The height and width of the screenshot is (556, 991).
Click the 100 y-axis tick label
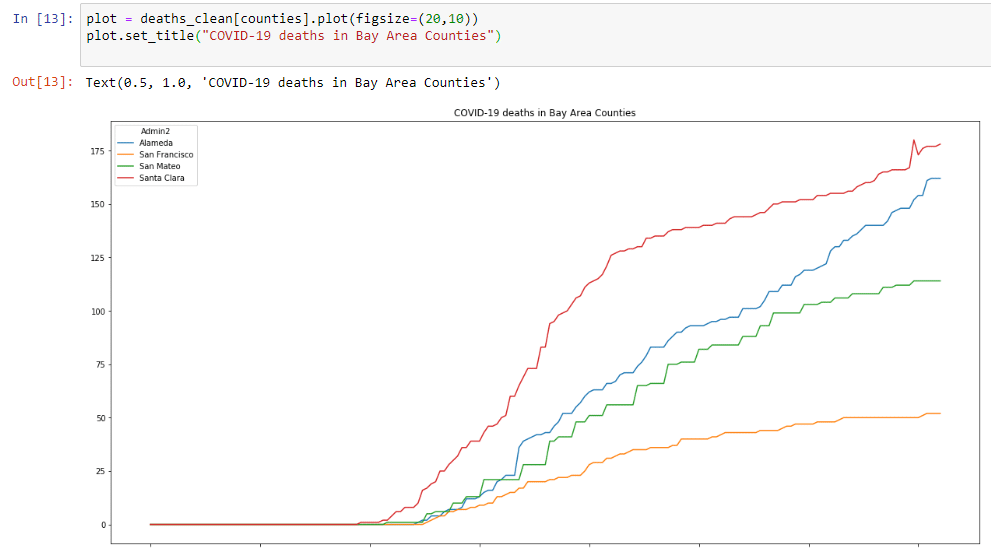coord(97,311)
